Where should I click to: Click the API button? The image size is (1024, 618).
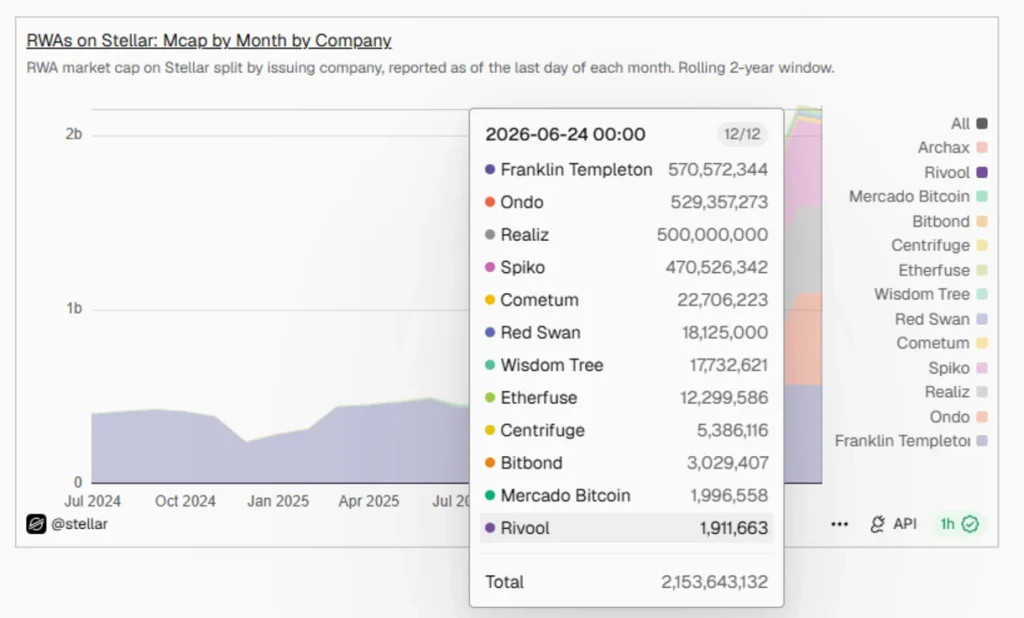coord(893,524)
